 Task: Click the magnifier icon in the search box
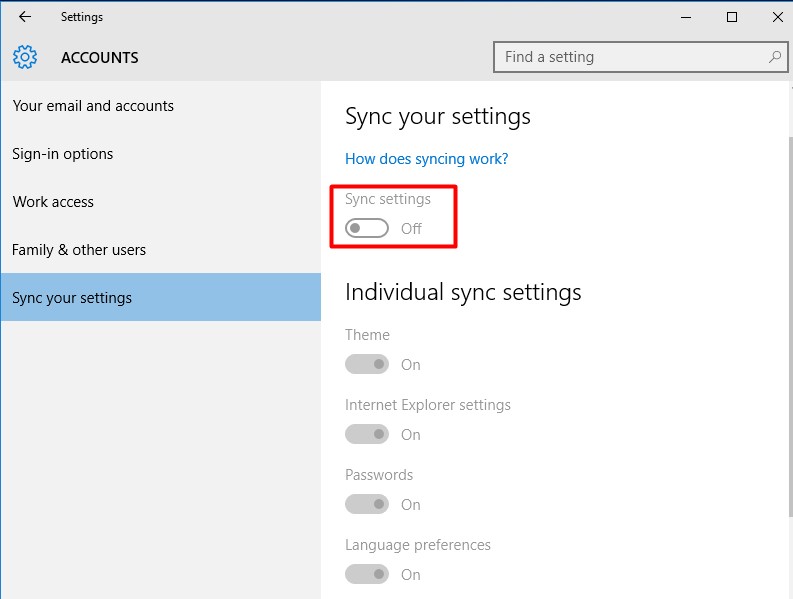[775, 57]
